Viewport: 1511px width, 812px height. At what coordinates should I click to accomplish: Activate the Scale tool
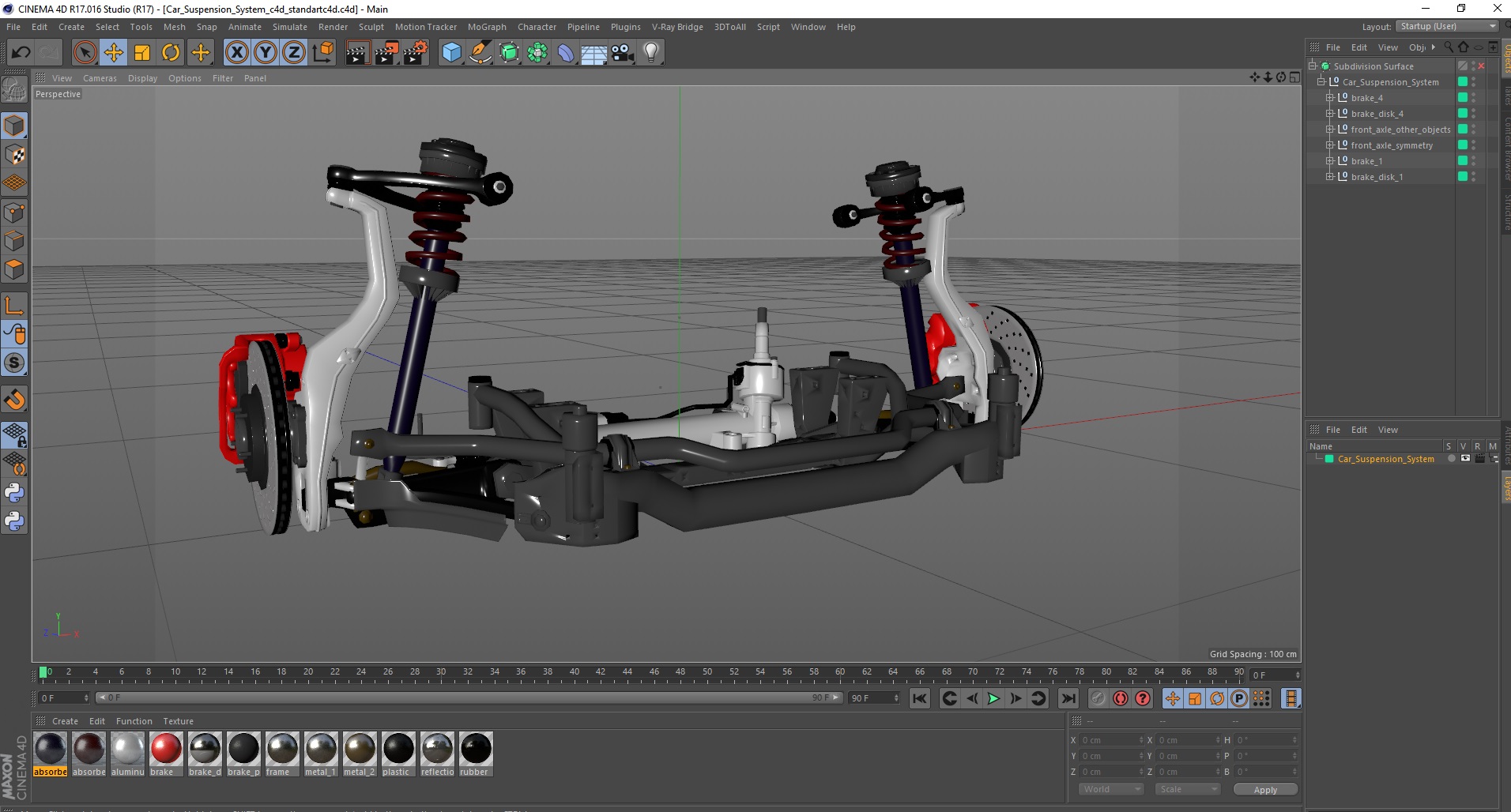[142, 53]
